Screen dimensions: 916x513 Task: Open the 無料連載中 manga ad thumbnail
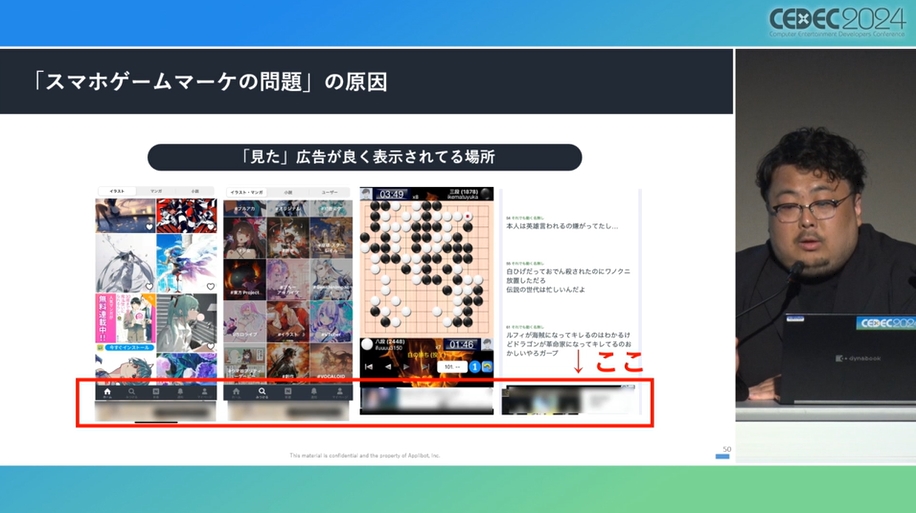point(126,318)
